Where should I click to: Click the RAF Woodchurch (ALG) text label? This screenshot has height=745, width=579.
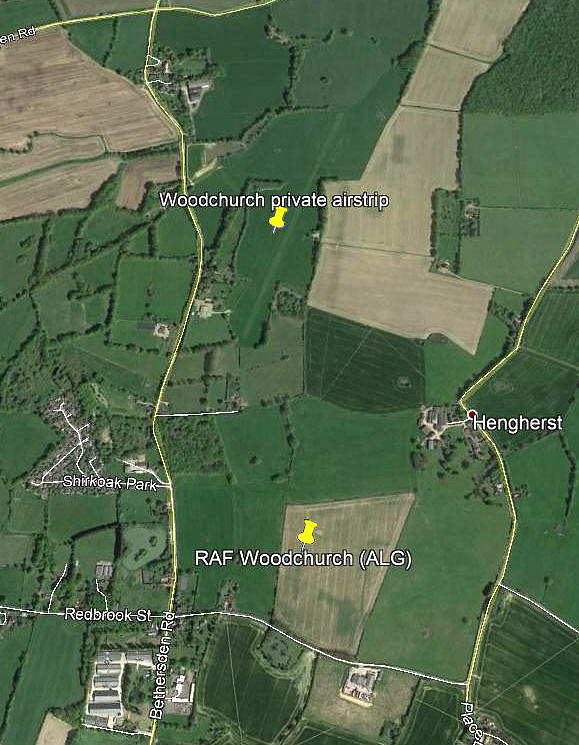[303, 559]
